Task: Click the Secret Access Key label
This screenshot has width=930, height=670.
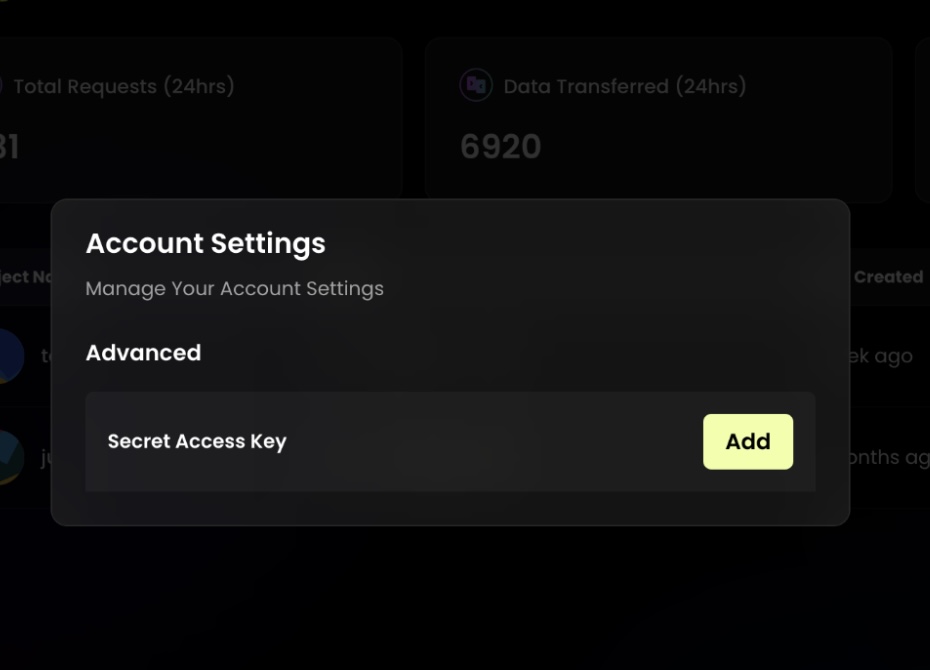Action: 197,442
